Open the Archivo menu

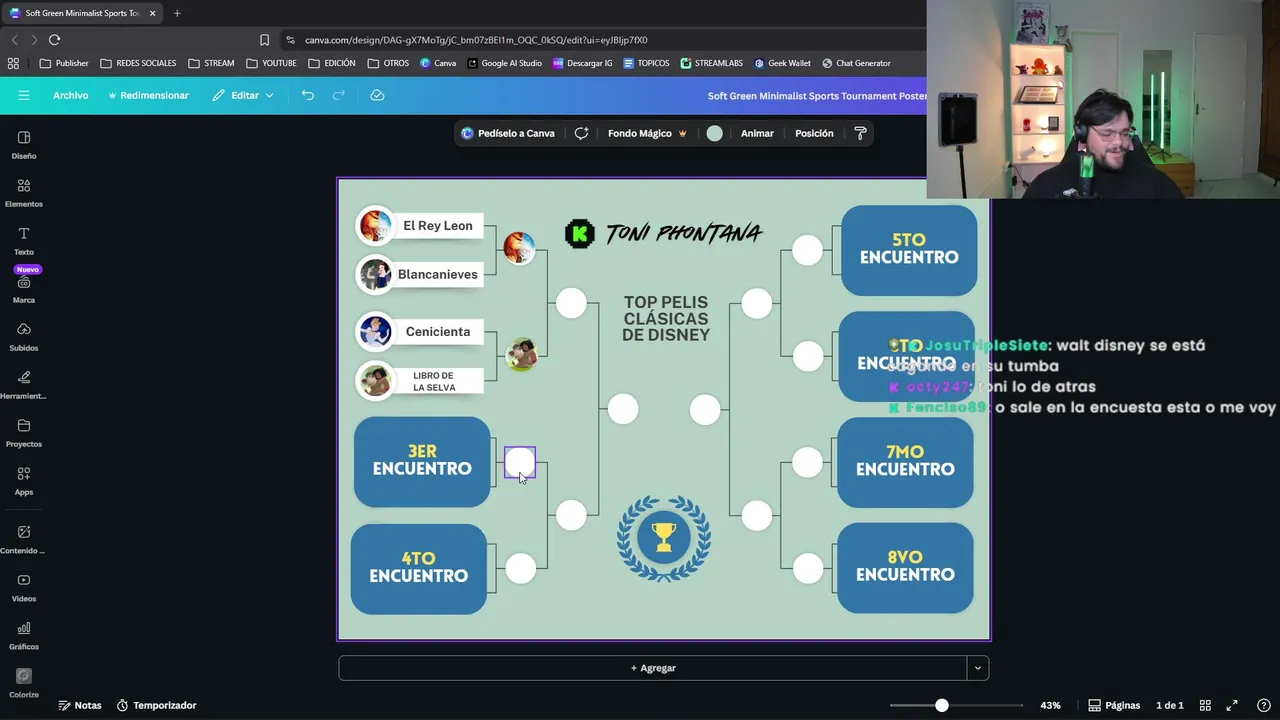(71, 95)
